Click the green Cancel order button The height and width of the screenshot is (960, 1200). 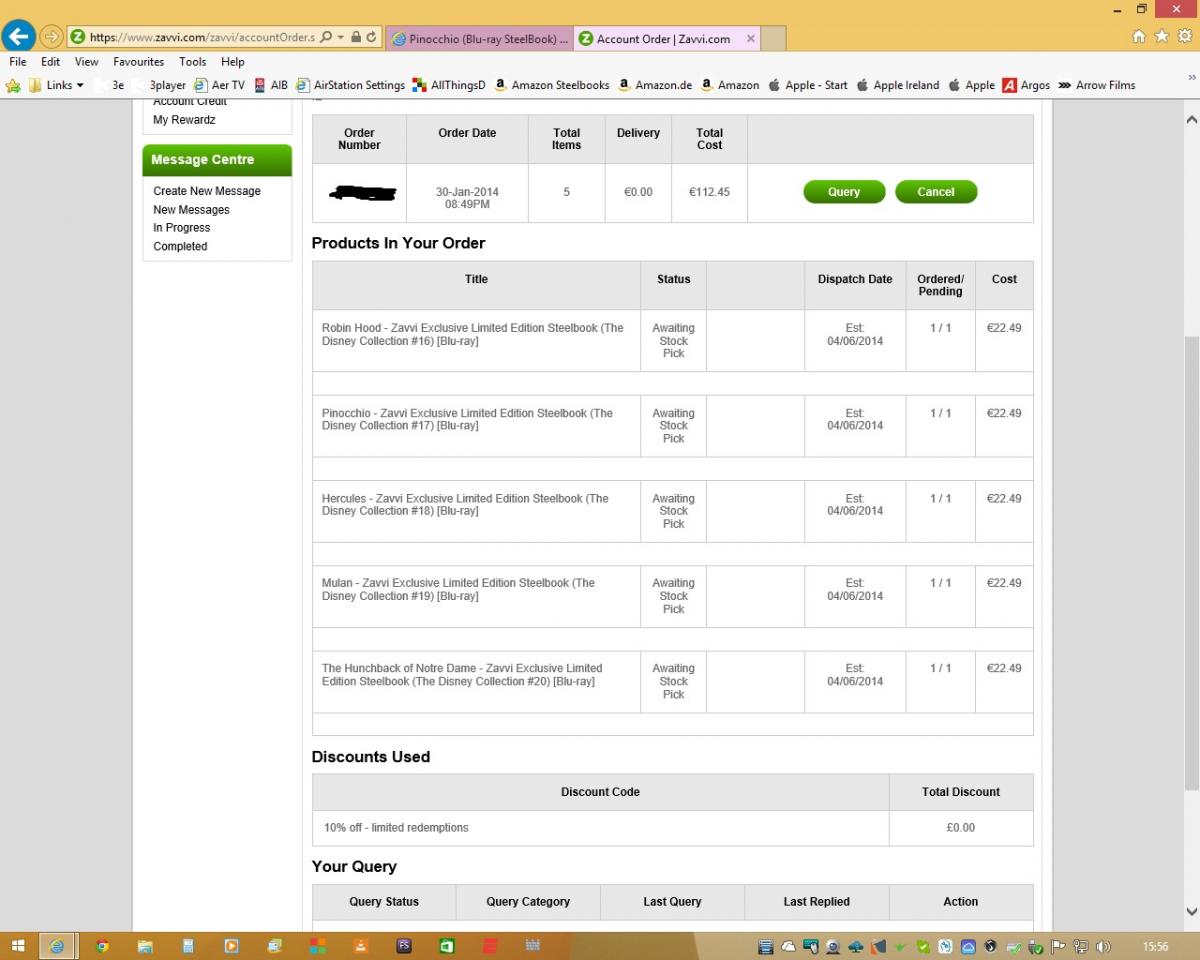(936, 192)
